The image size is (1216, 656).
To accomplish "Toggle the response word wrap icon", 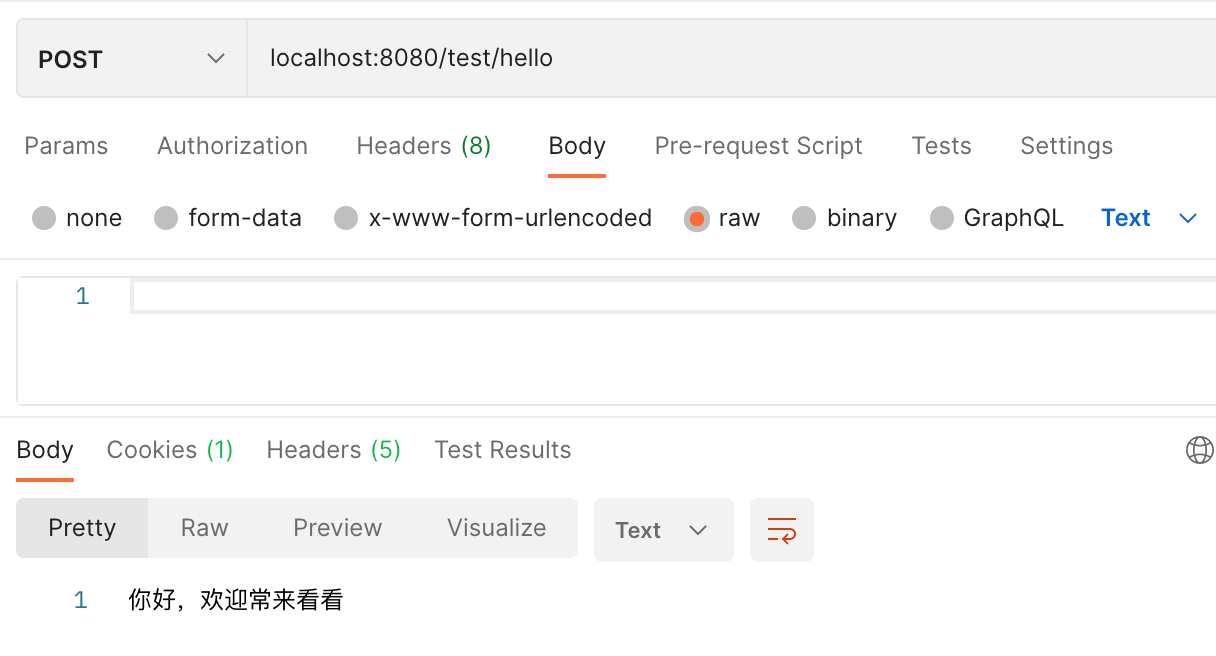I will pyautogui.click(x=782, y=530).
